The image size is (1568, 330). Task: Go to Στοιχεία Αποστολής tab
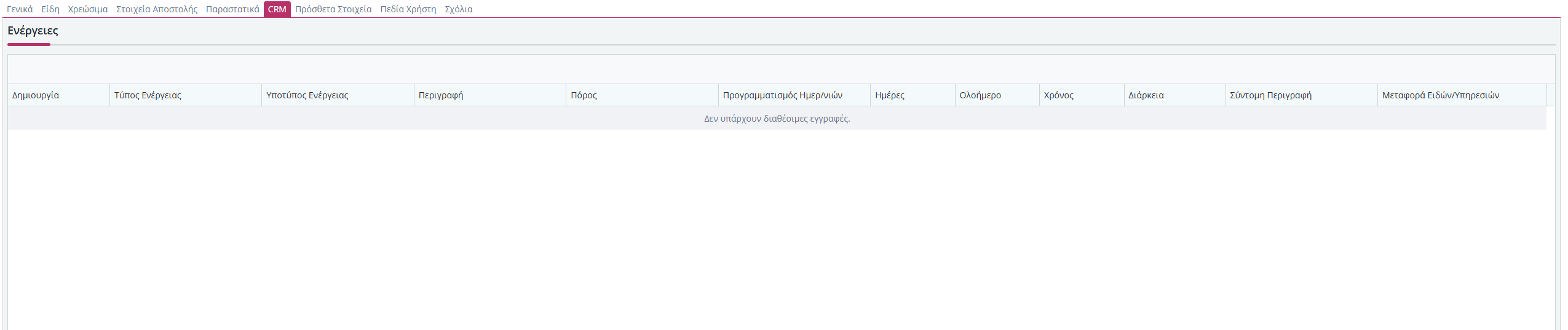pos(157,9)
